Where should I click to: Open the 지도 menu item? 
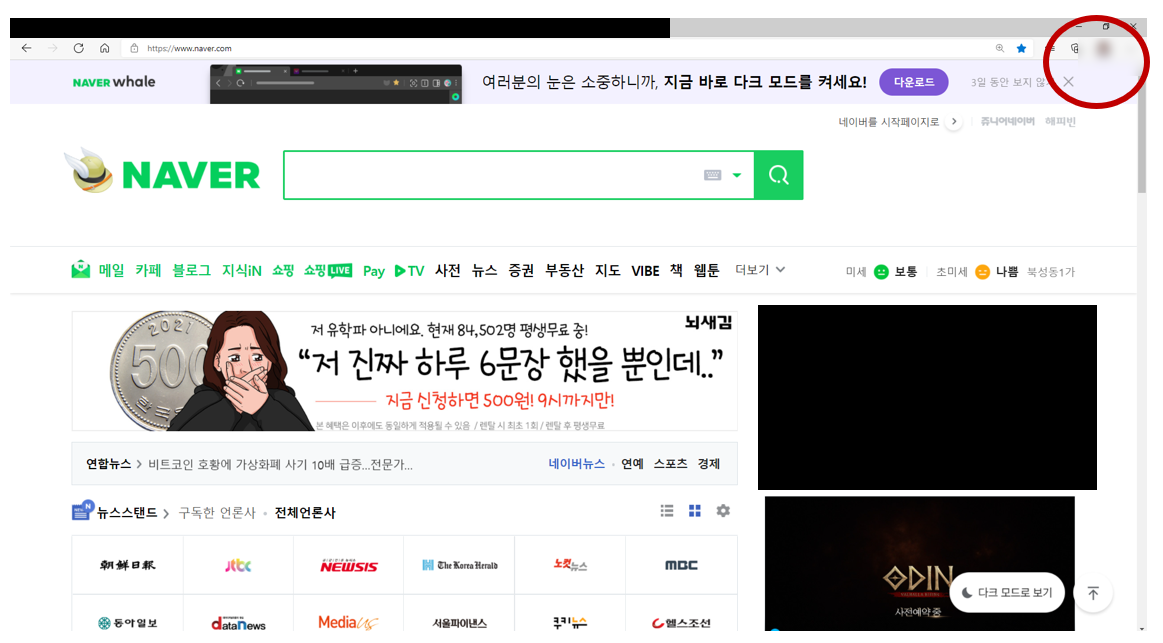click(x=607, y=271)
